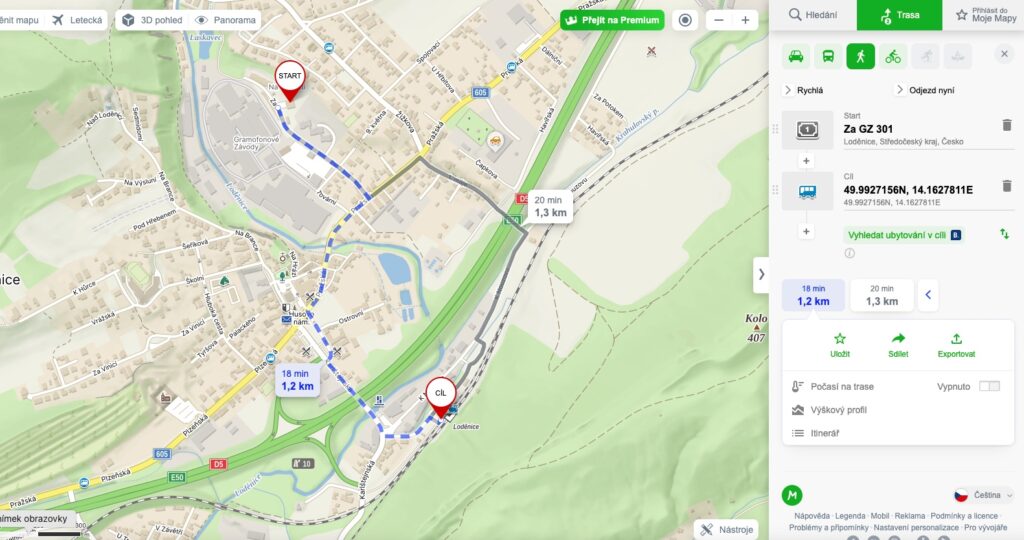The image size is (1024, 540).
Task: Switch to the Hledání tab
Action: click(813, 15)
